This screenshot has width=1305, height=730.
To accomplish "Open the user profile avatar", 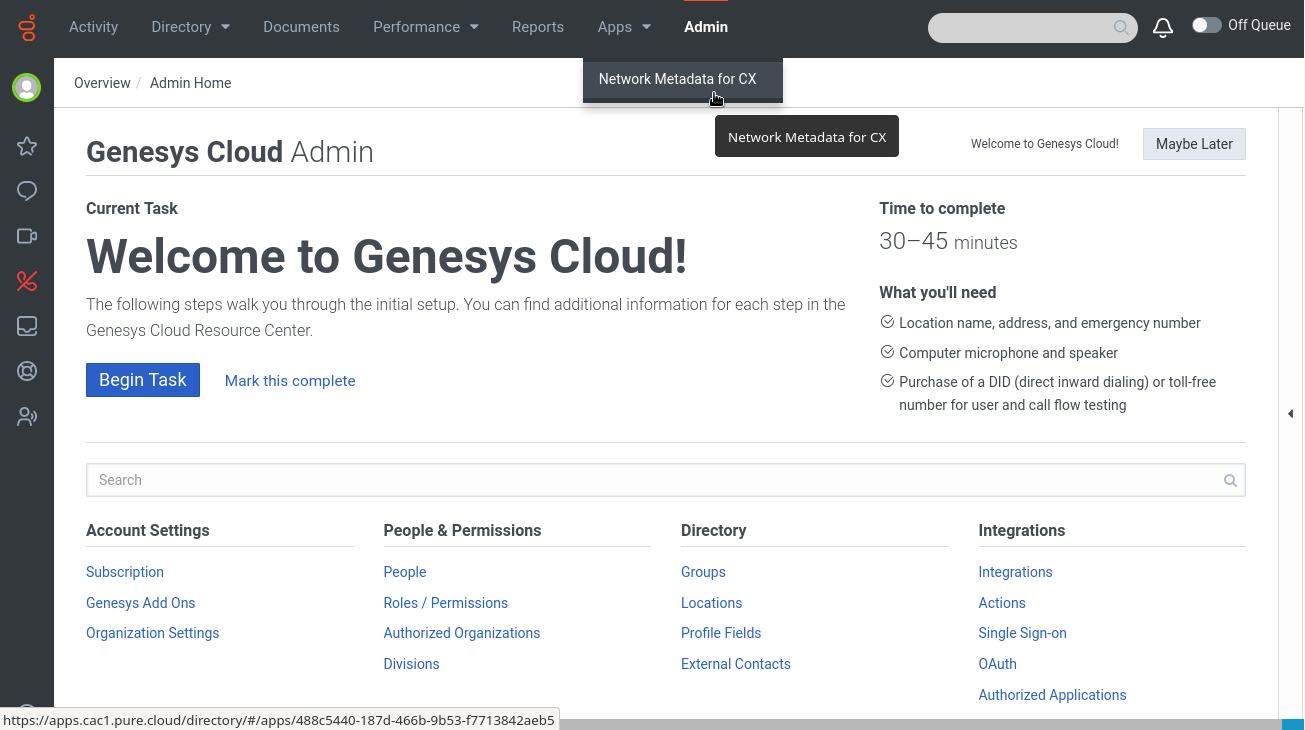I will 27,88.
